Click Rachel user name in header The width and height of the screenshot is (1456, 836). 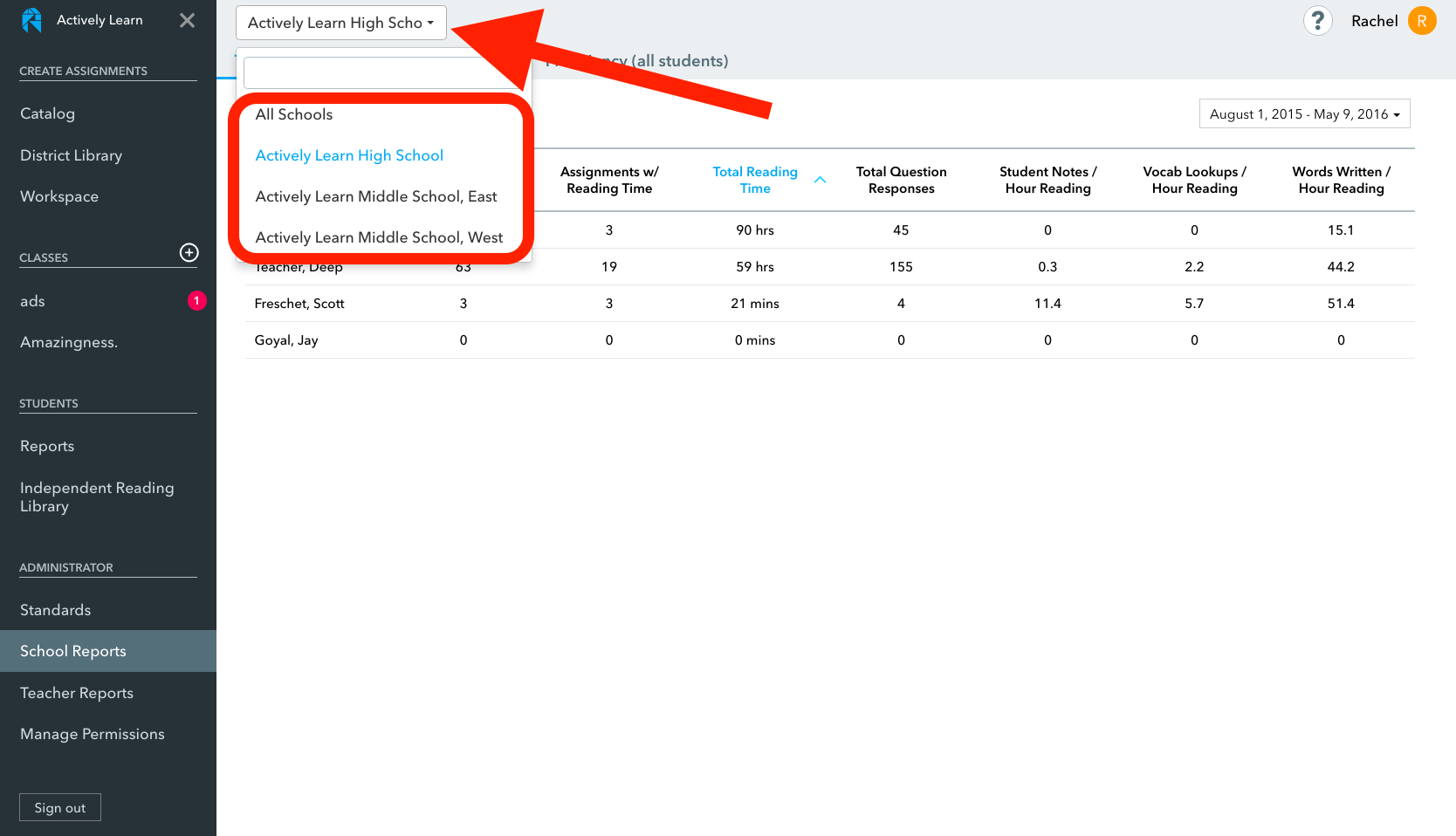pos(1374,21)
